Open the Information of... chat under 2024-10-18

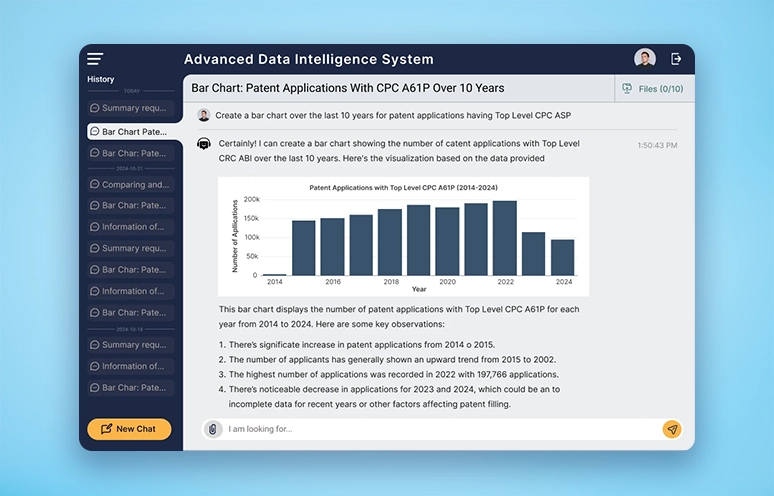pos(130,366)
